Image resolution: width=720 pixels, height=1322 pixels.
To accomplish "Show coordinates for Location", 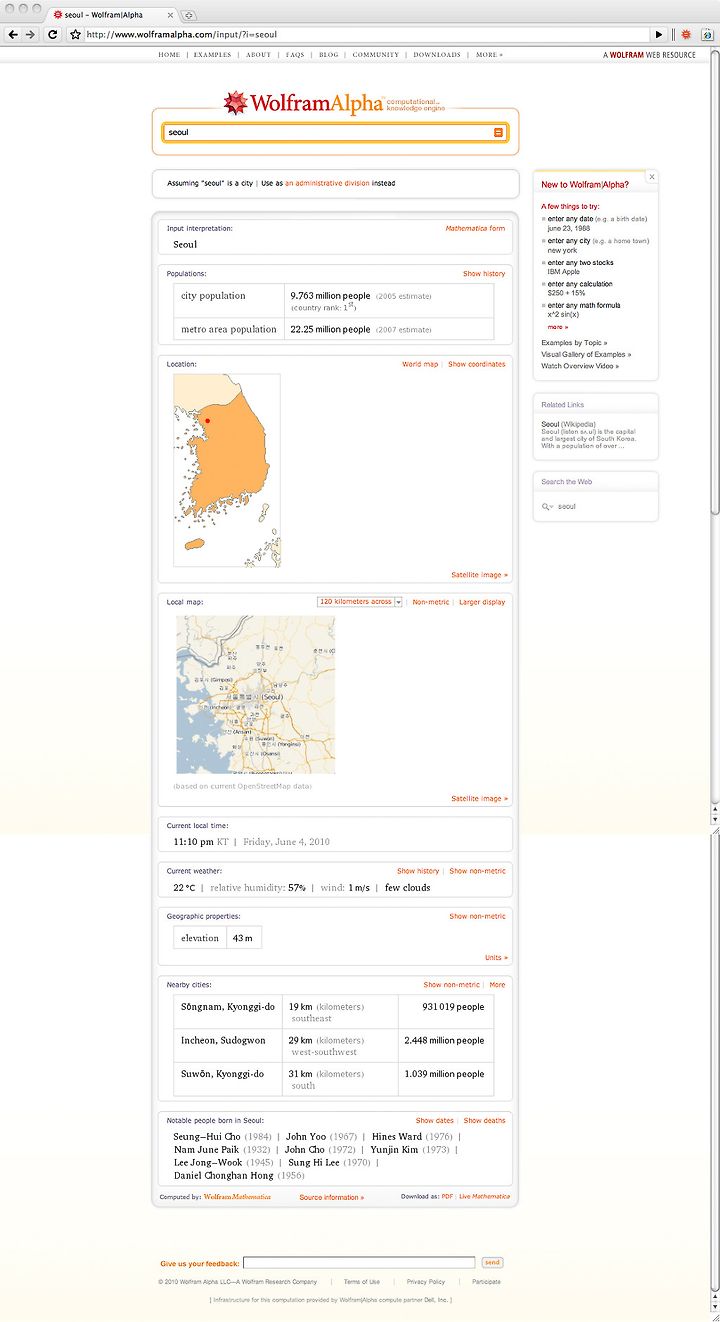I will [x=477, y=365].
